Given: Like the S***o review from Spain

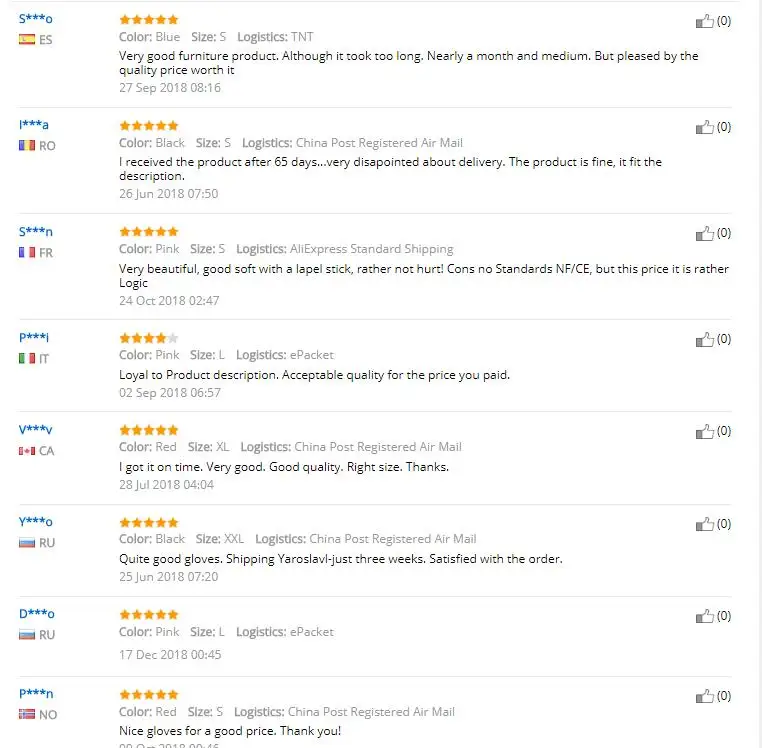Looking at the screenshot, I should tap(705, 21).
